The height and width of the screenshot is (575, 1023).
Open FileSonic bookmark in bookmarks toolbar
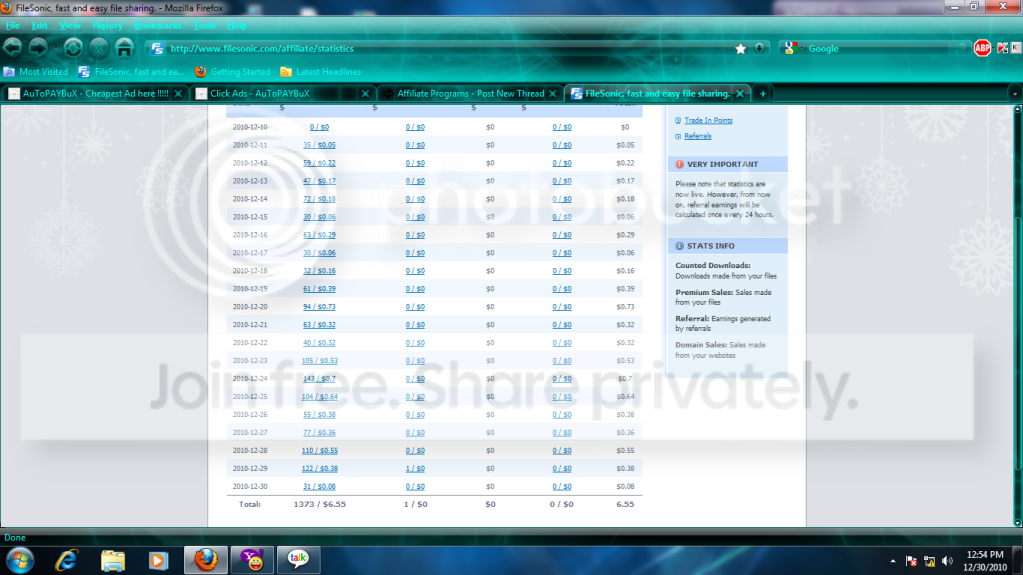pyautogui.click(x=131, y=72)
